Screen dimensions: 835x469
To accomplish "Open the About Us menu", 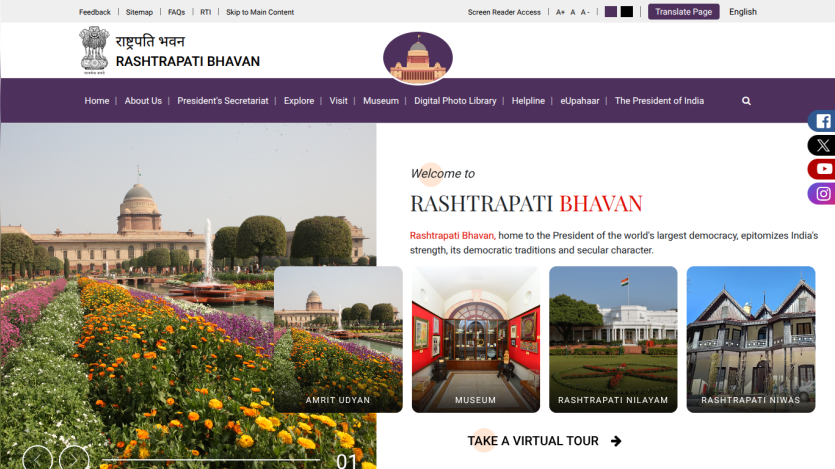I will tap(143, 101).
